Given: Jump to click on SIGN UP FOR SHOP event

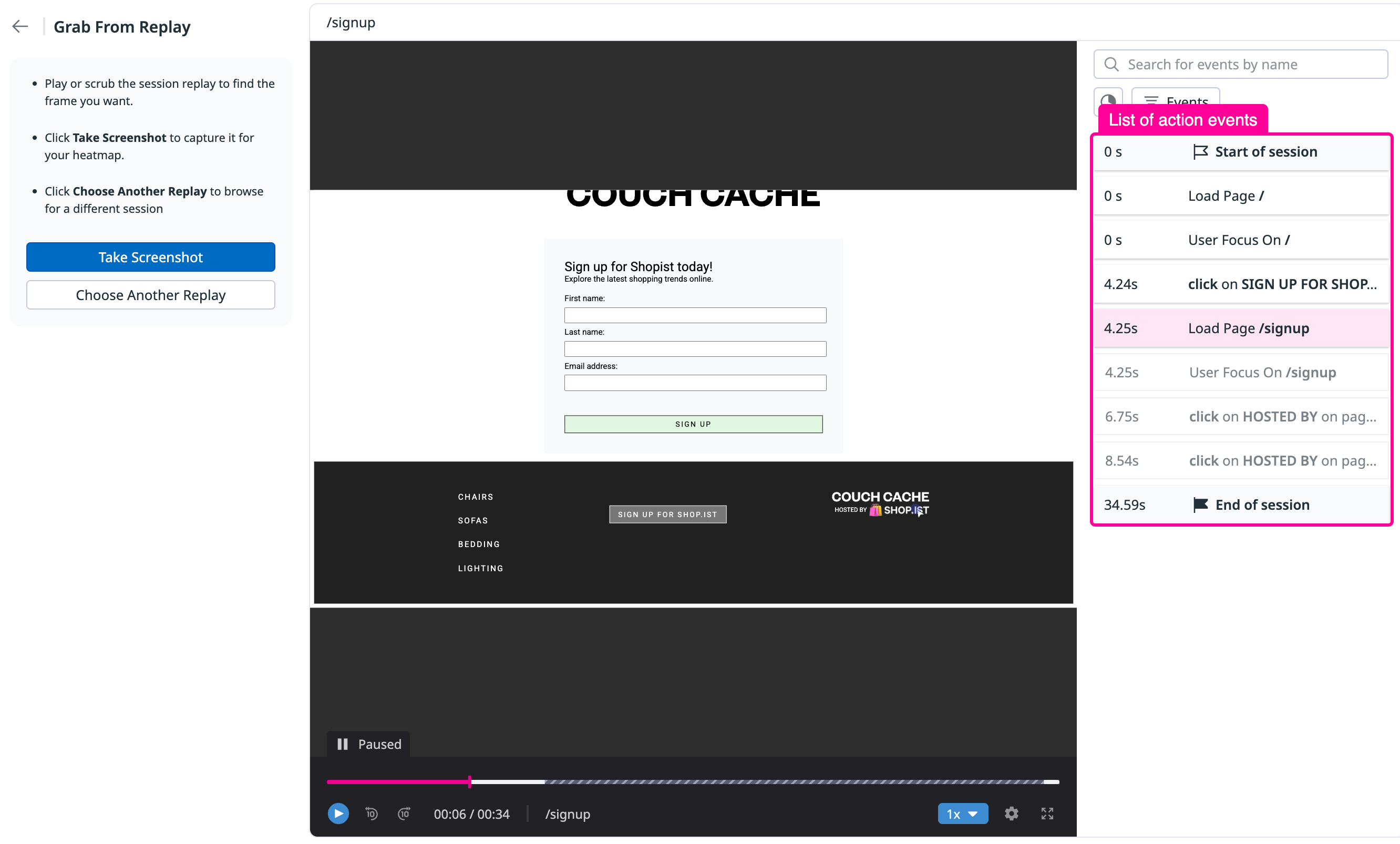Looking at the screenshot, I should click(1241, 284).
